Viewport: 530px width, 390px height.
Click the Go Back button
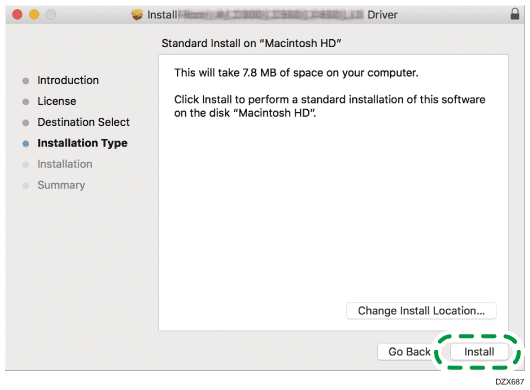click(x=409, y=352)
